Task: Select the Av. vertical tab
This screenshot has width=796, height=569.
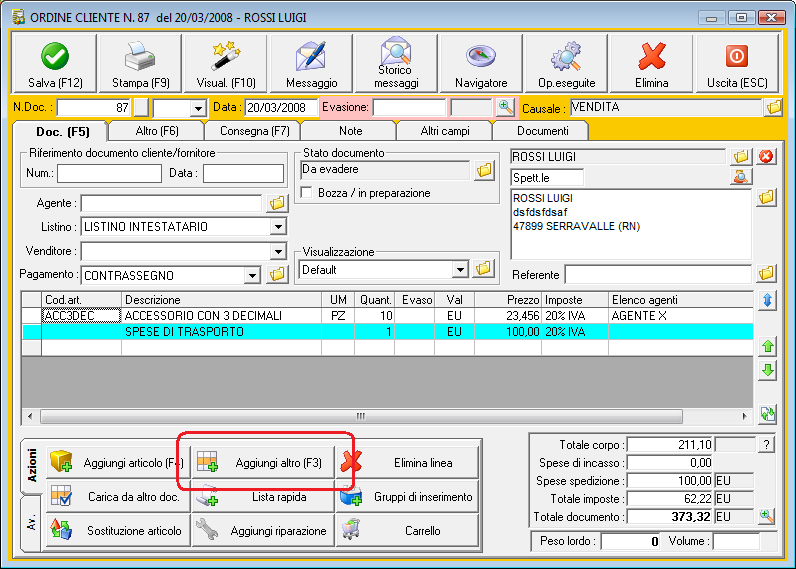Action: click(x=32, y=523)
